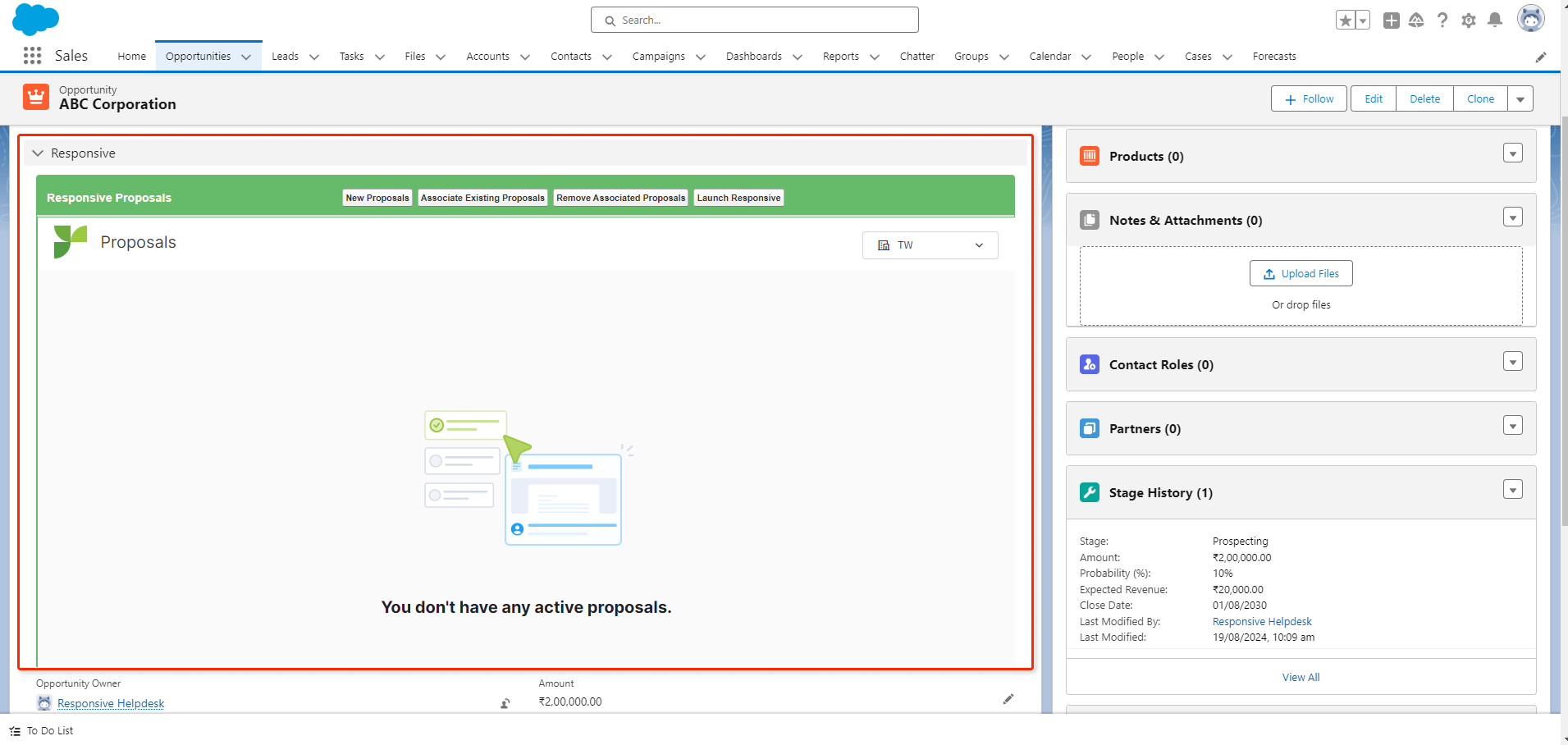Open Contact Roles actions dropdown
Screen dimensions: 1568x745
1513,362
